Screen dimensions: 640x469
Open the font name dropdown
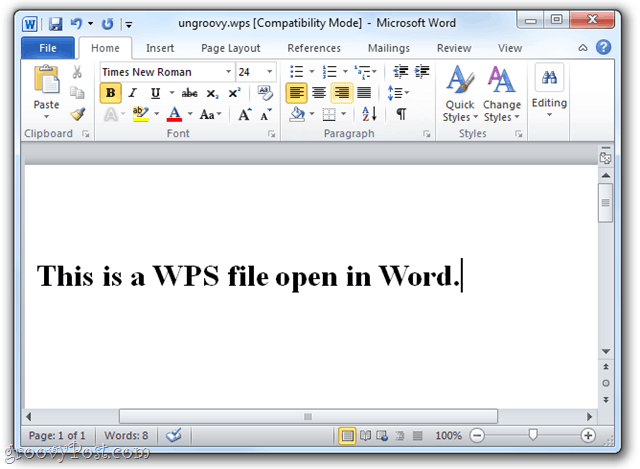coord(228,72)
